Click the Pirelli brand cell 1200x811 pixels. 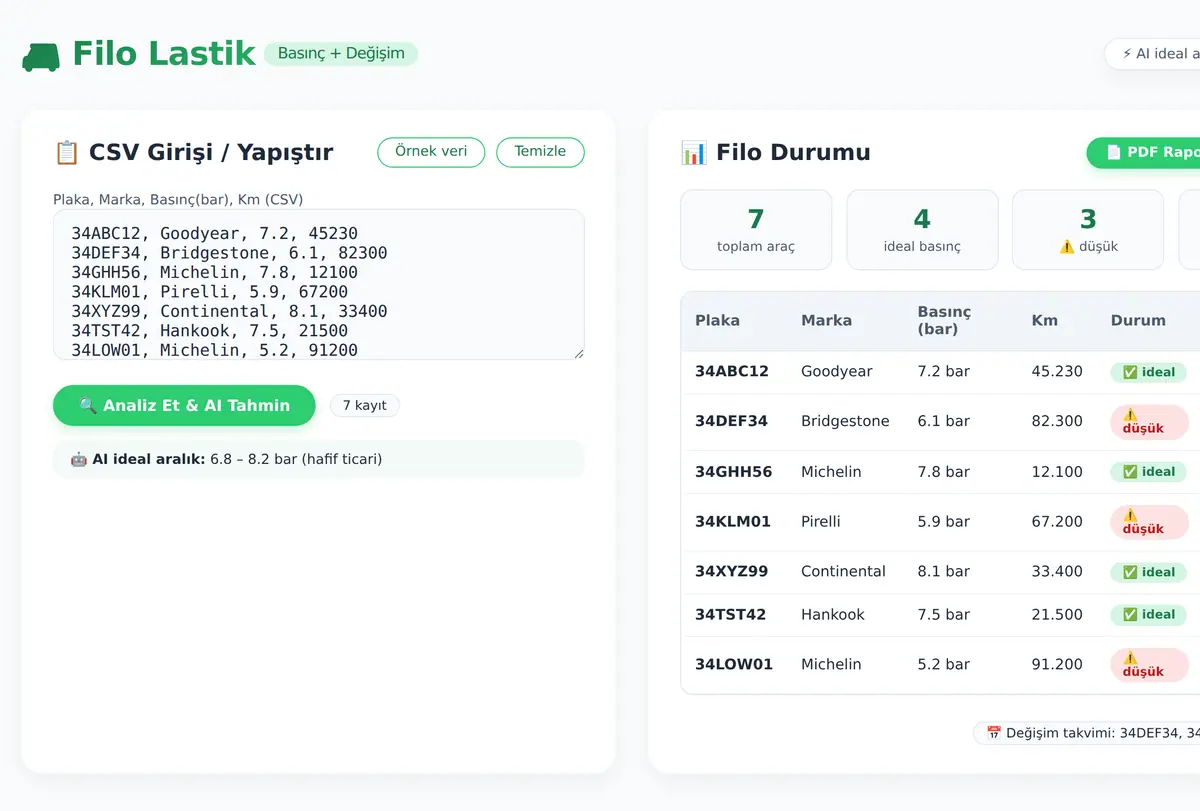tap(821, 522)
